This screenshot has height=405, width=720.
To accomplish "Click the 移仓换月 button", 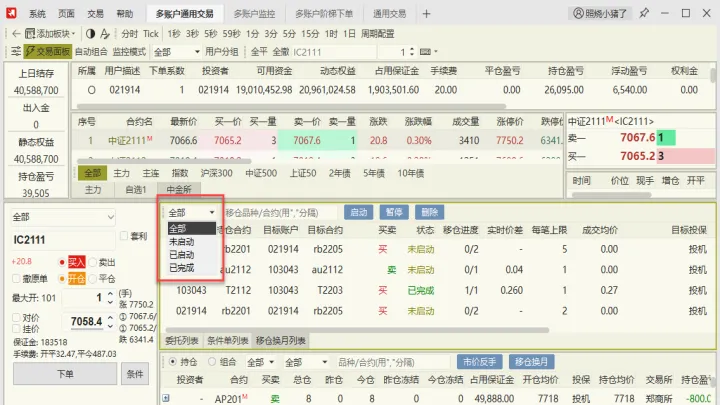I will click(531, 362).
